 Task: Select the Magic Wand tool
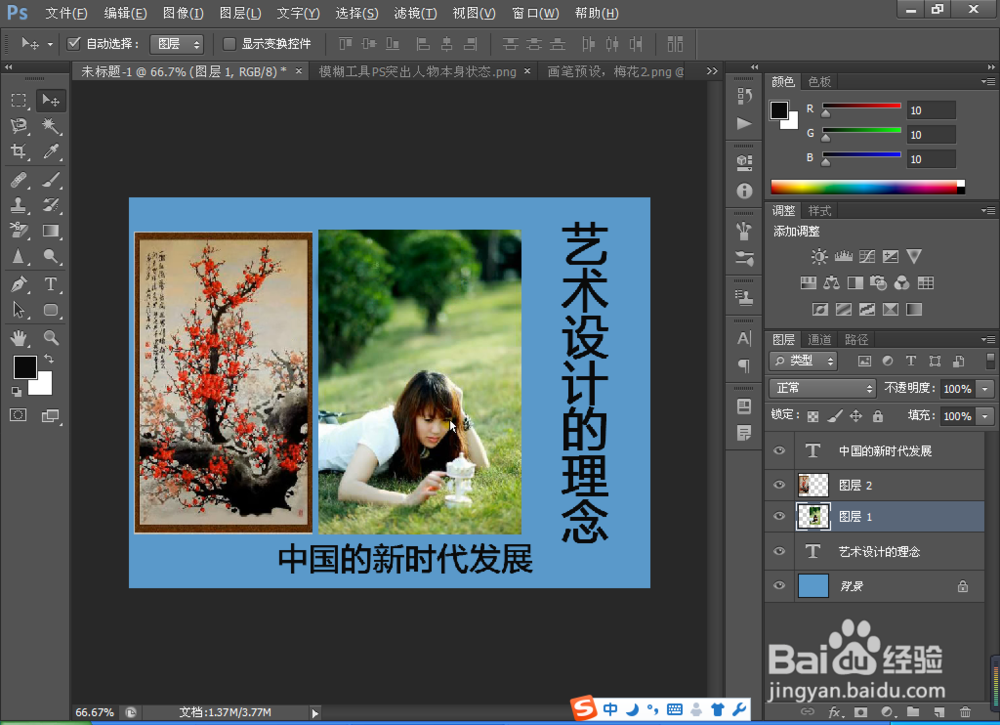pyautogui.click(x=50, y=126)
